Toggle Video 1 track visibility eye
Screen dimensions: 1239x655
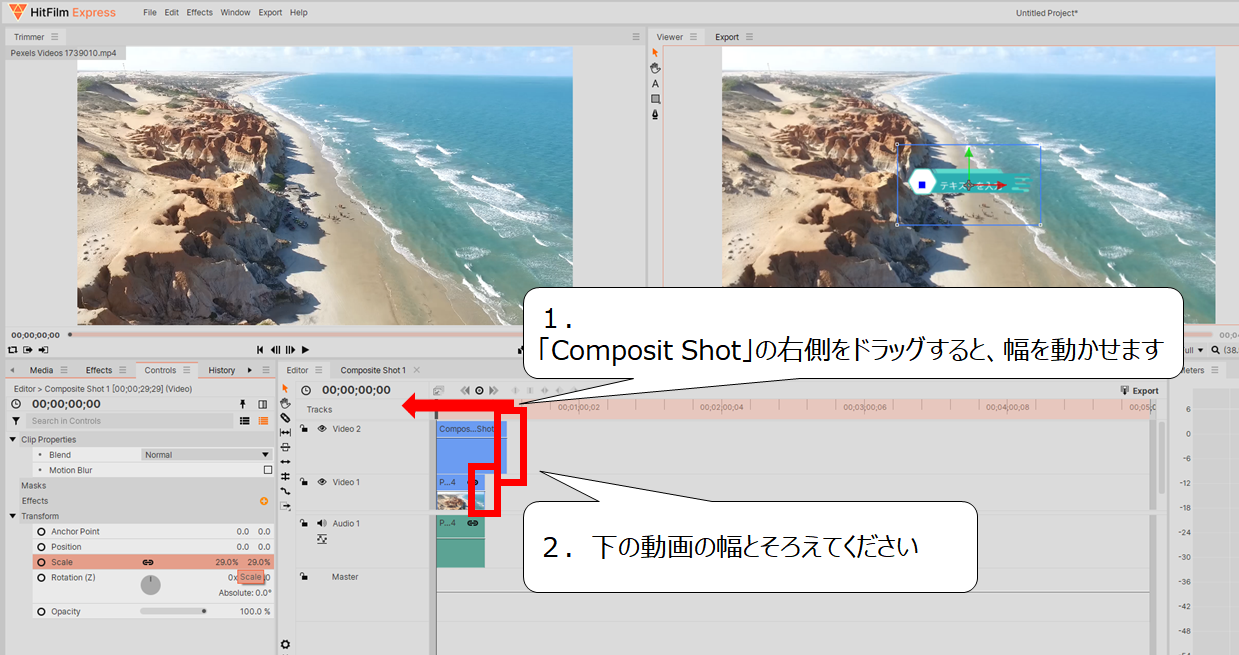point(322,482)
